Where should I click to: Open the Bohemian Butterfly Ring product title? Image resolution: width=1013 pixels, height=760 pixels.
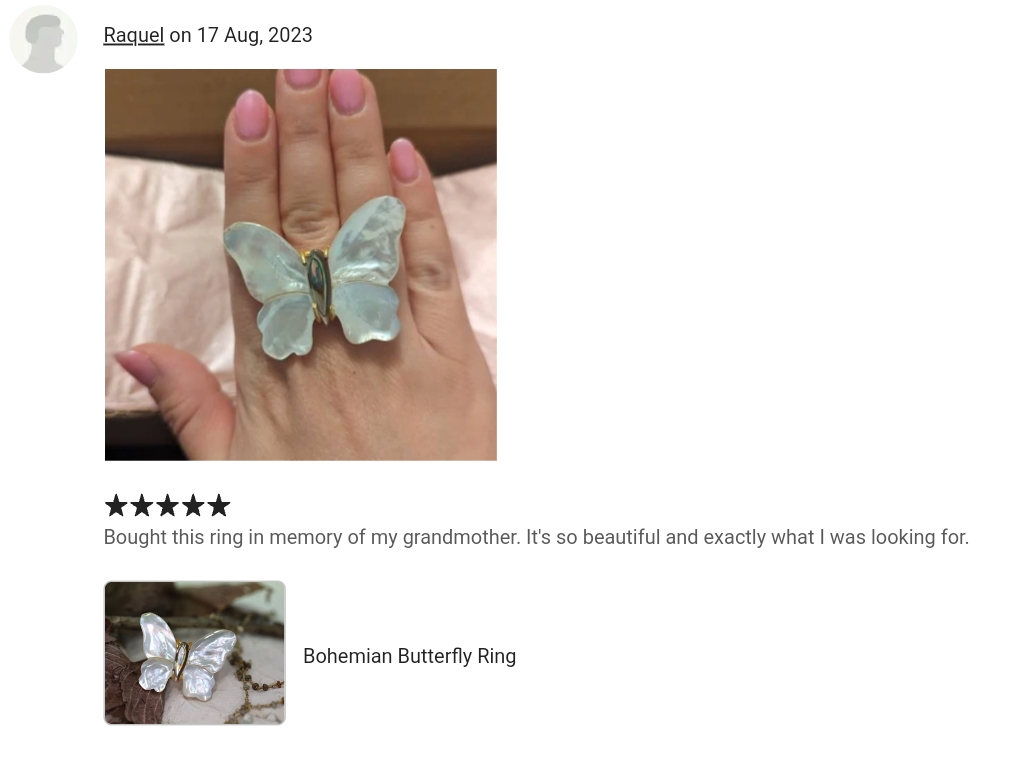pyautogui.click(x=410, y=656)
